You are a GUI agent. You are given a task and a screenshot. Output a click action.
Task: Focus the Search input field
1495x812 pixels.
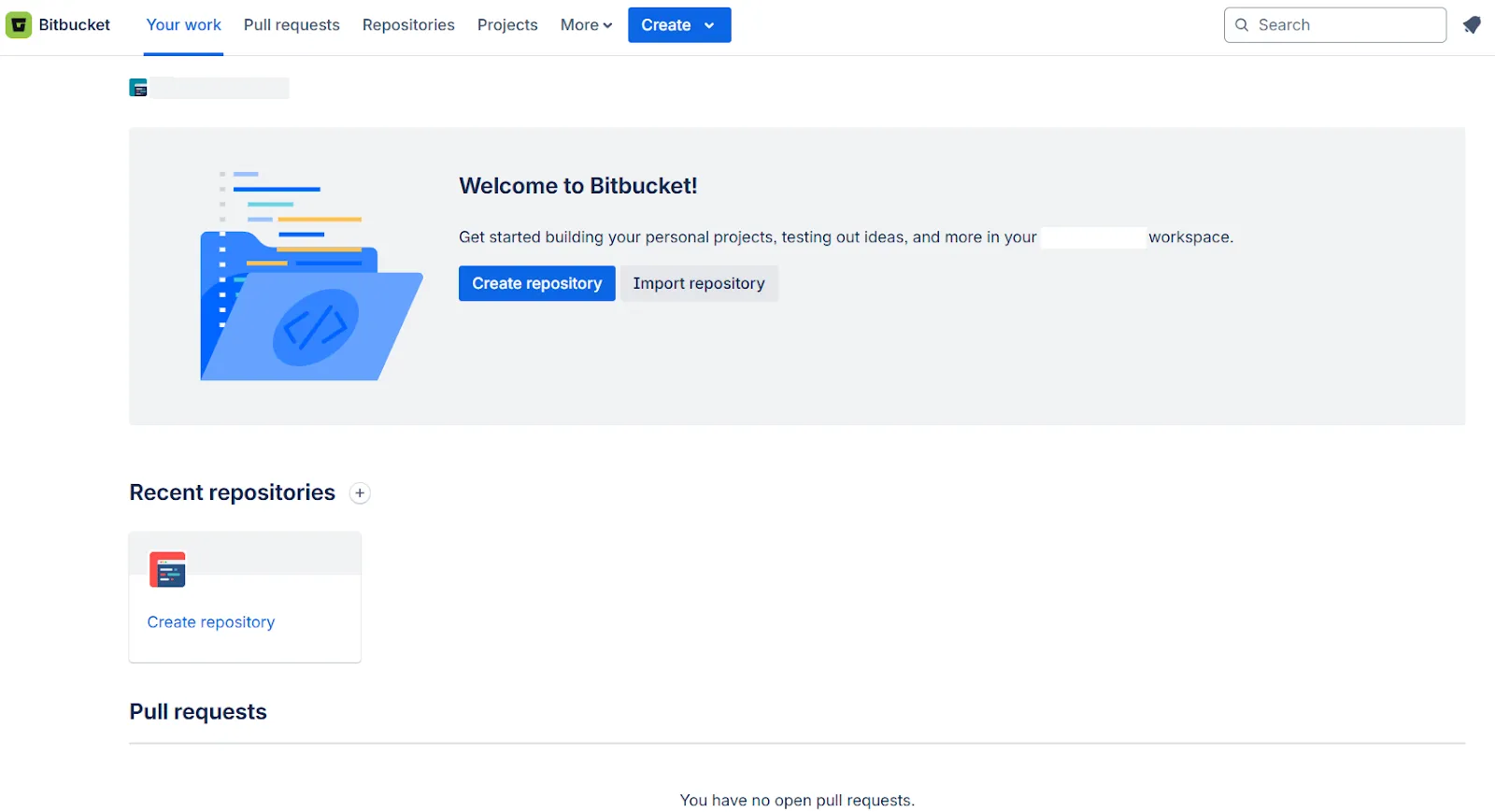pos(1335,25)
